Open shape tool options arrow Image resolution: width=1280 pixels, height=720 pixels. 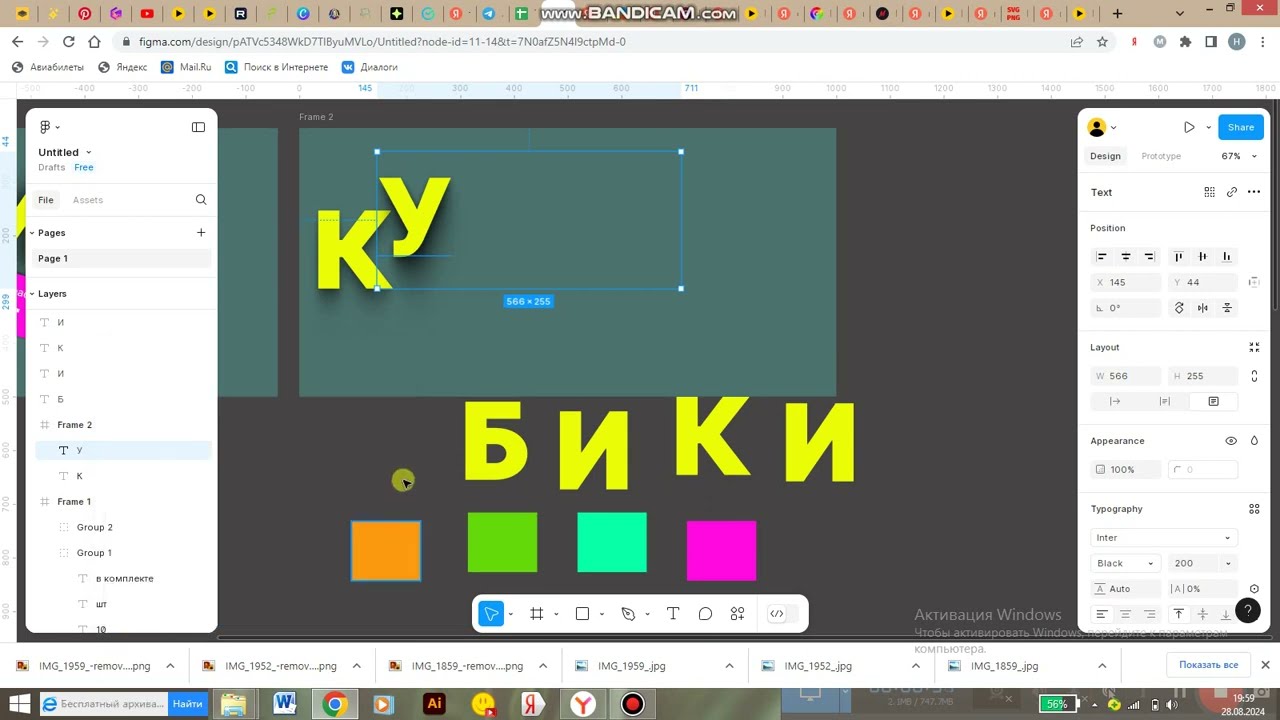[x=601, y=615]
